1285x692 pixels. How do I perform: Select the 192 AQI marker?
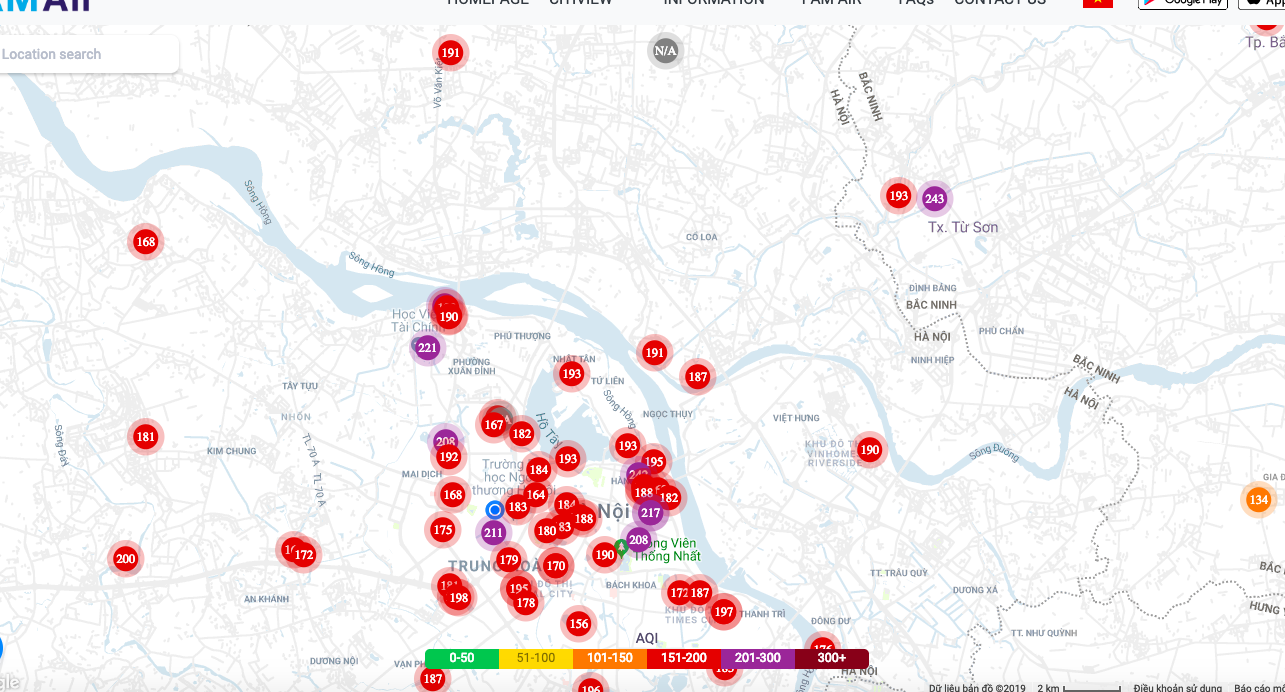pos(449,457)
